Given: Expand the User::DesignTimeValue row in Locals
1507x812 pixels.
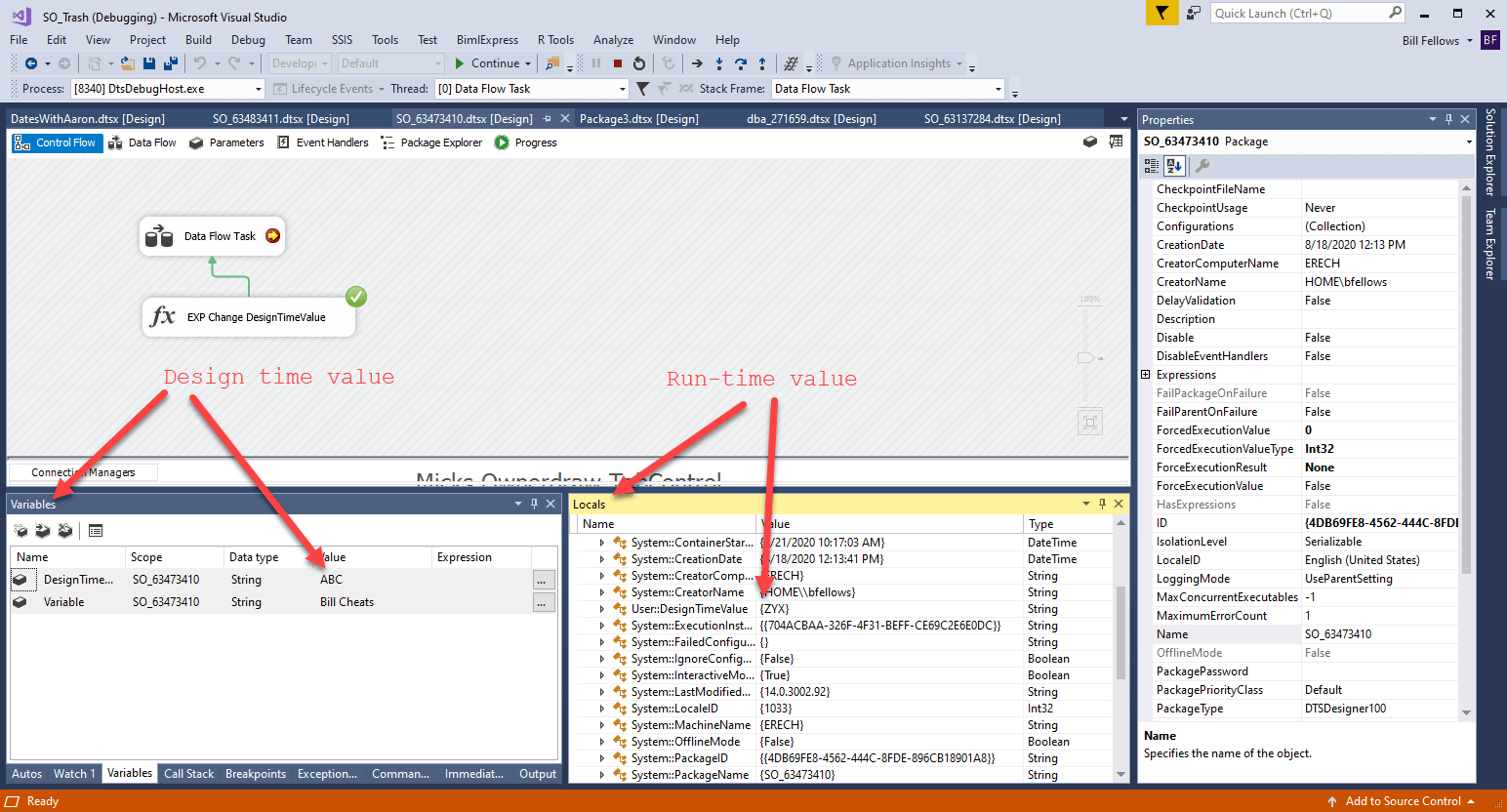Looking at the screenshot, I should (602, 609).
